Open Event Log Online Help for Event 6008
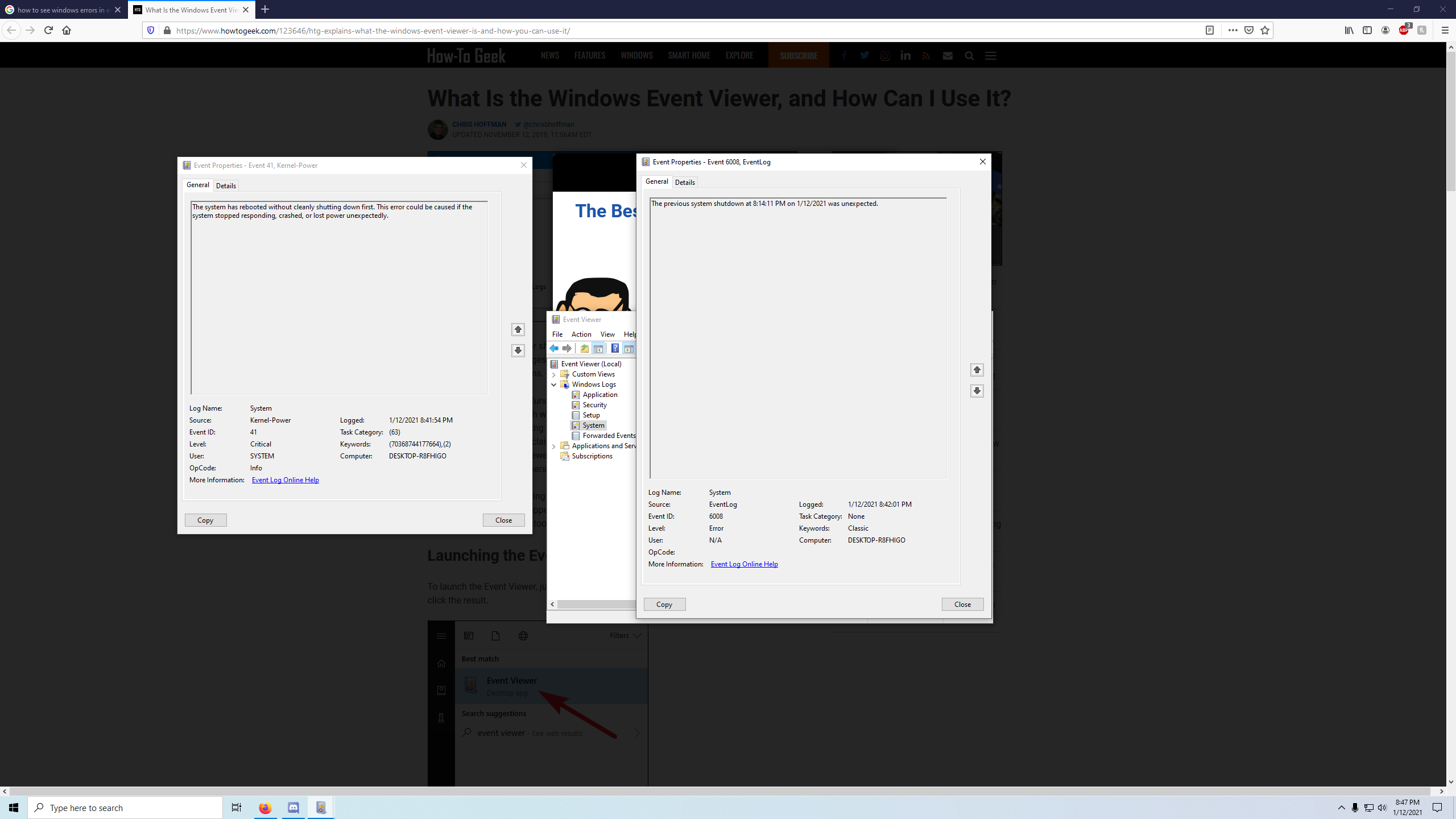 click(744, 564)
